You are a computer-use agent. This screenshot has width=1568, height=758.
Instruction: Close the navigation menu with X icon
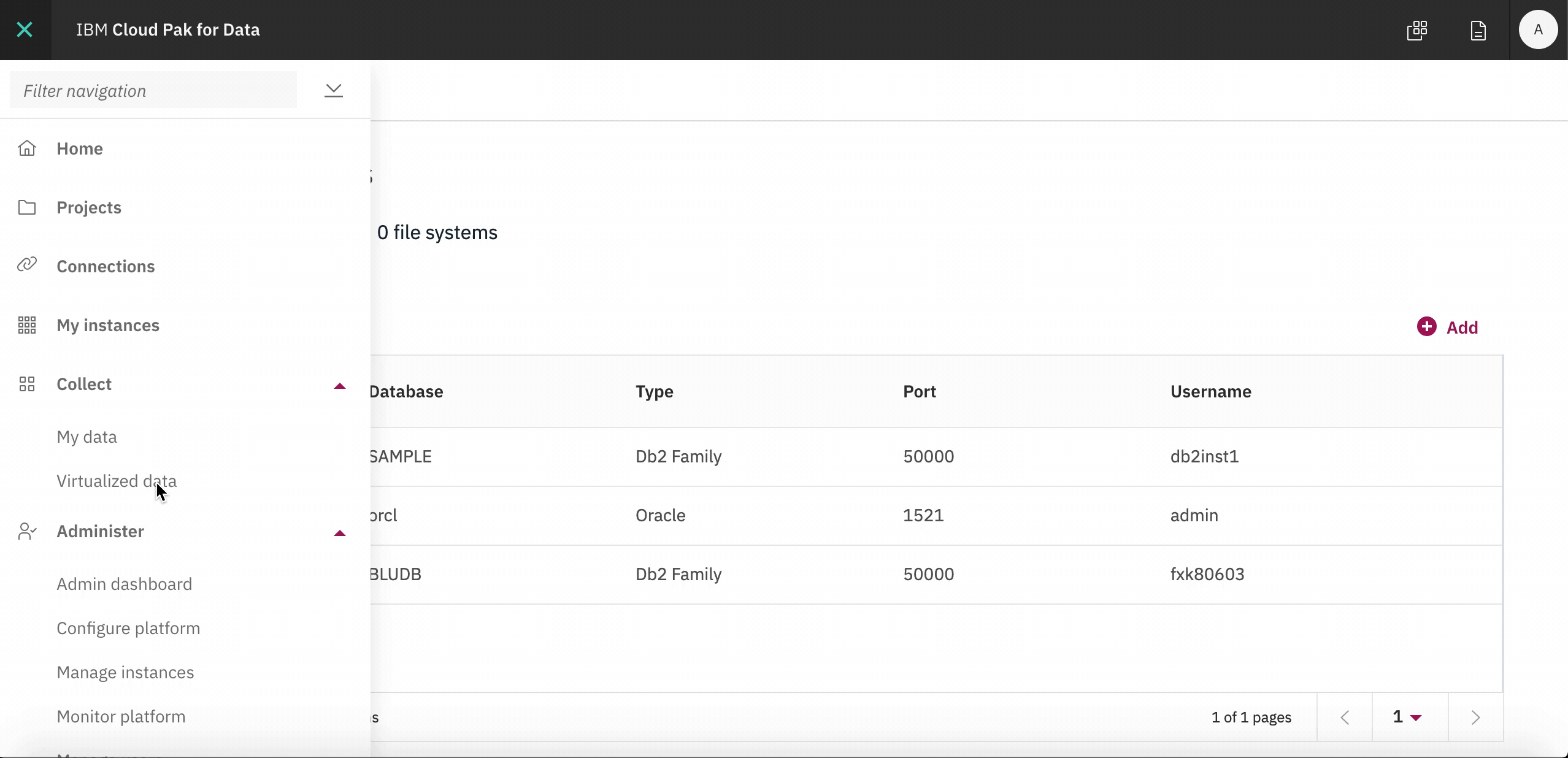point(25,29)
